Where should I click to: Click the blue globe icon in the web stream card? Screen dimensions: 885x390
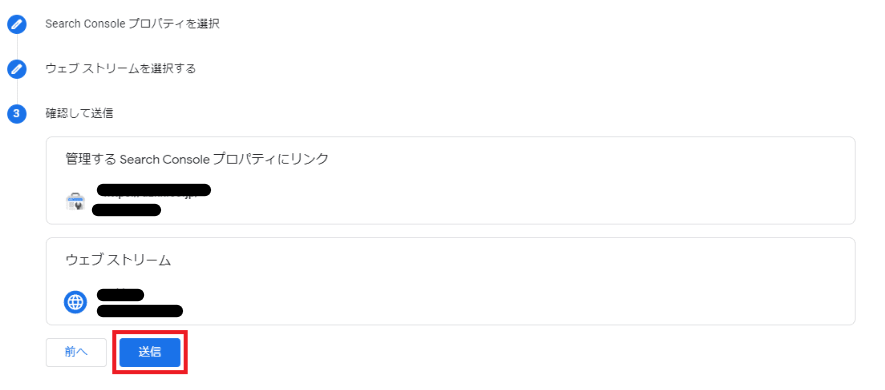point(75,303)
